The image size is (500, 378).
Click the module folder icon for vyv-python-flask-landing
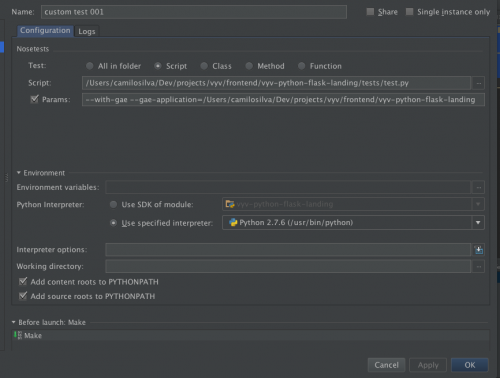coord(230,204)
